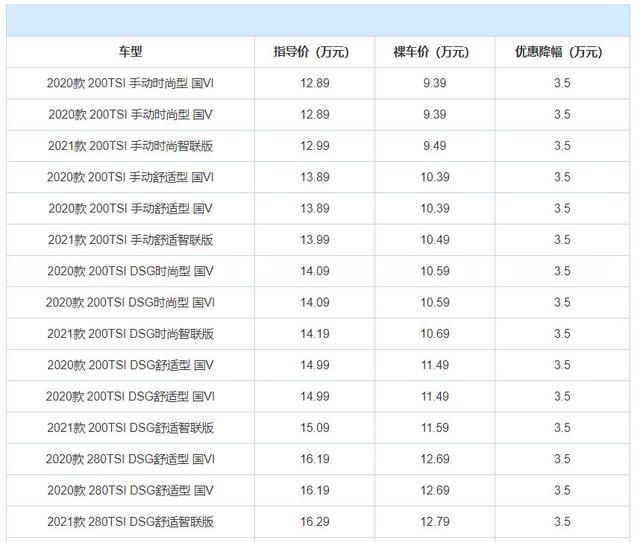The height and width of the screenshot is (543, 640).
Task: Click 3.5 discount in 2021款 手动舒适智联版 row
Action: tap(562, 240)
